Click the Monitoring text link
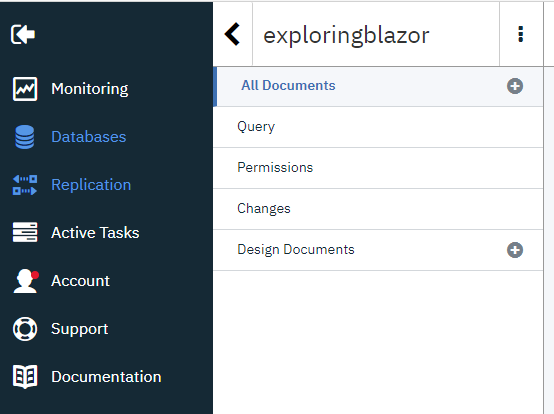The width and height of the screenshot is (554, 414). (90, 89)
